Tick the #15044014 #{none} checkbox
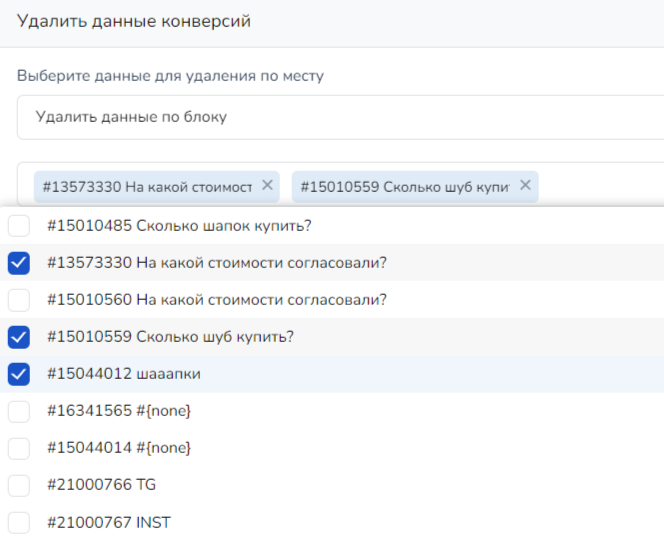 pos(19,447)
